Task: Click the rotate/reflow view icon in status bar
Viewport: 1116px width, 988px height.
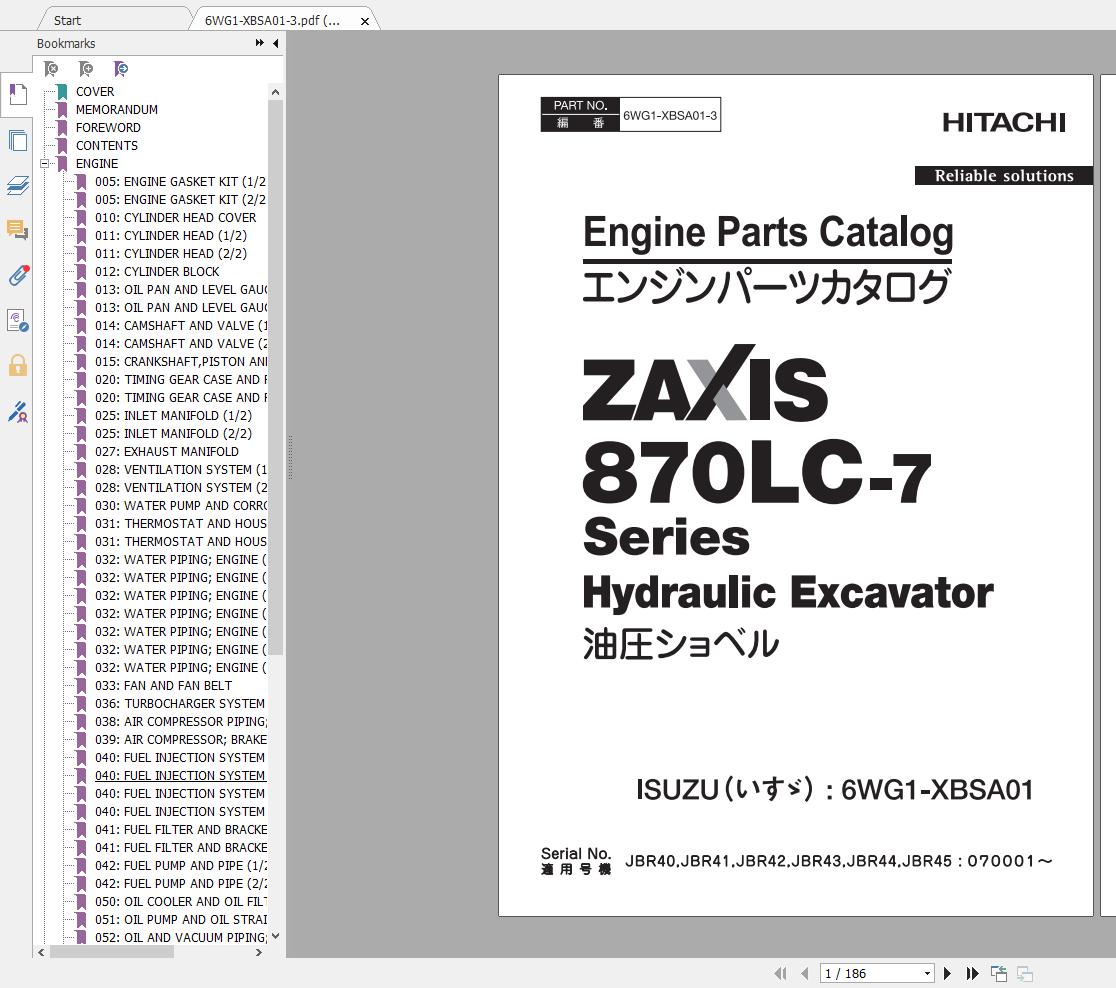Action: [999, 973]
